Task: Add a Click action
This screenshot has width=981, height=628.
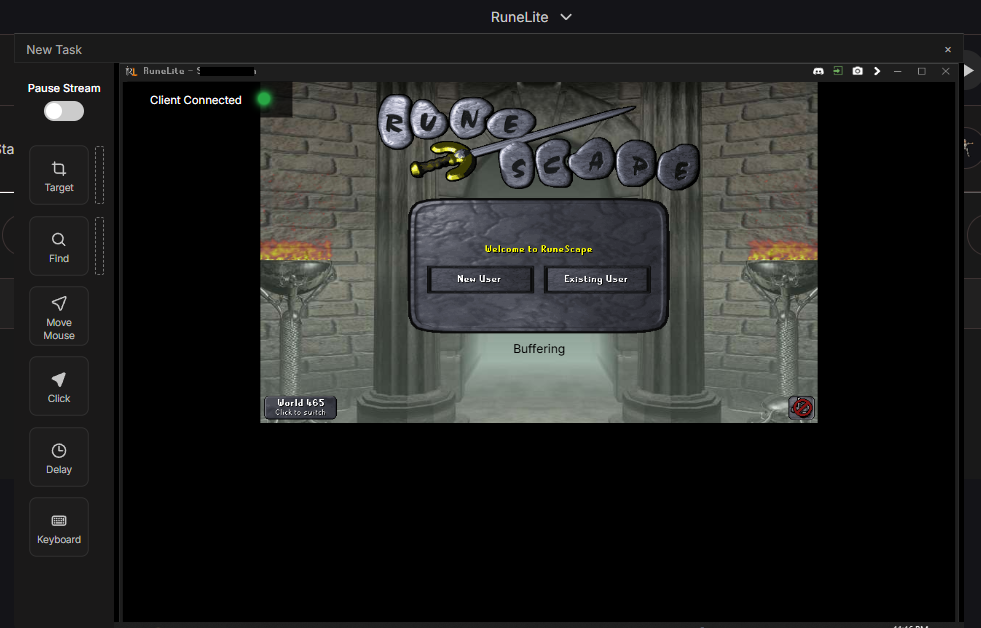Action: pyautogui.click(x=59, y=386)
